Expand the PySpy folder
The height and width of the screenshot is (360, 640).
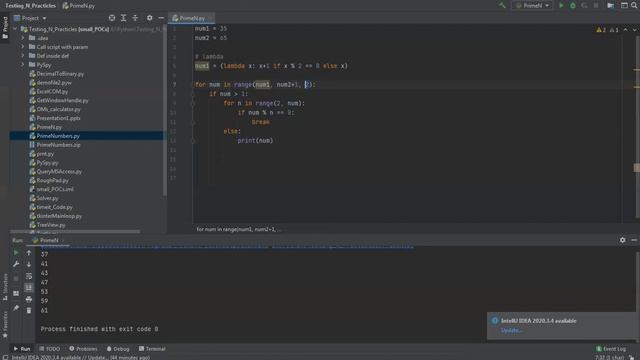(23, 64)
